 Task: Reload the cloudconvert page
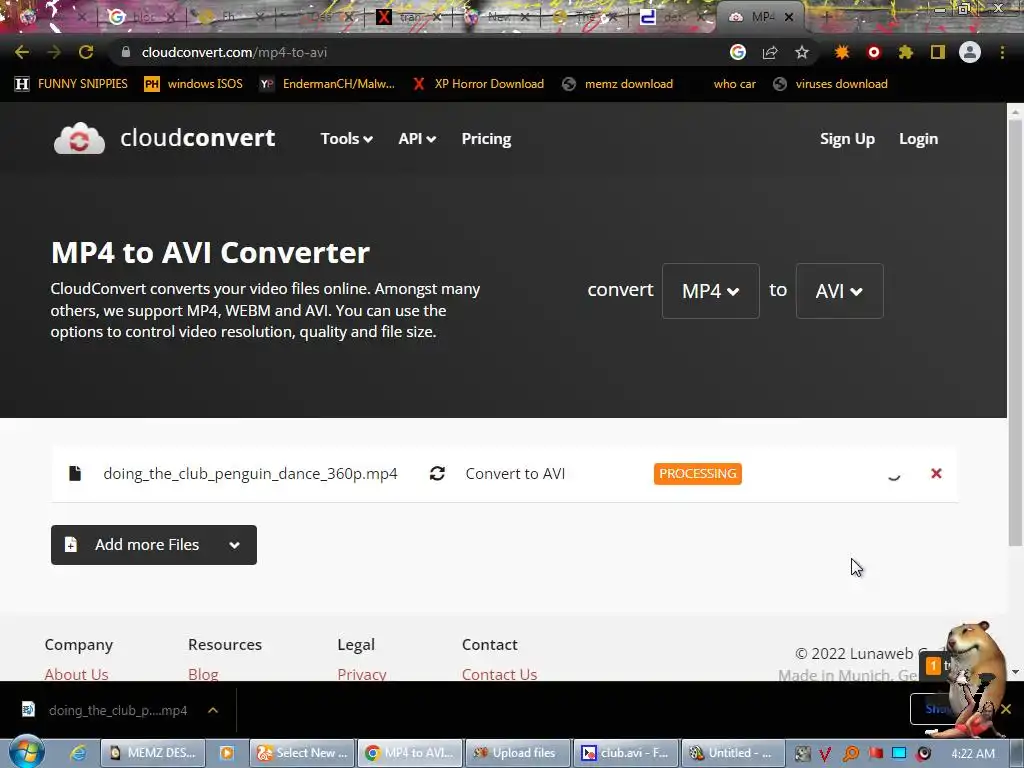click(x=86, y=52)
